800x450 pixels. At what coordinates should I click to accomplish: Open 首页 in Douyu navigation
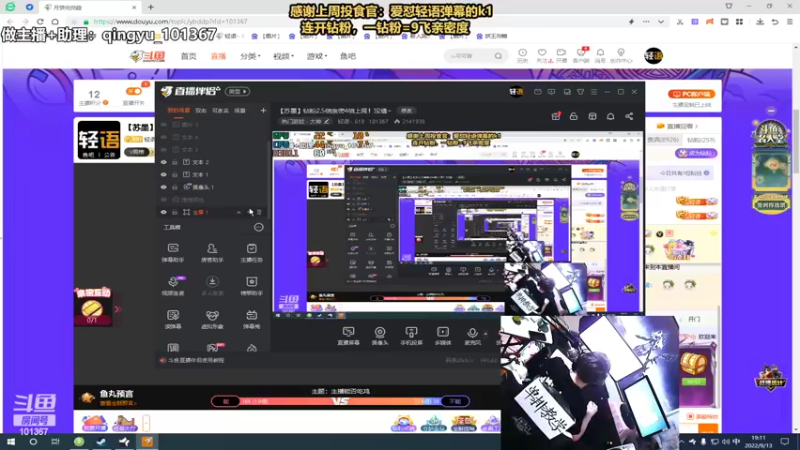188,56
